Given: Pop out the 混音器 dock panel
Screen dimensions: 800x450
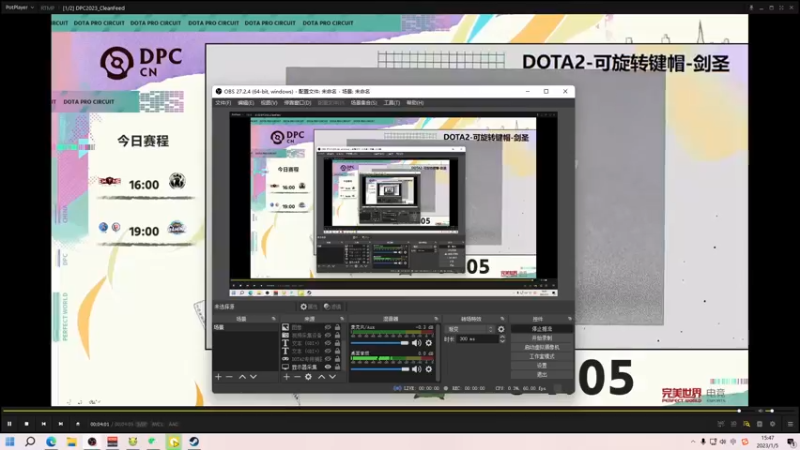Looking at the screenshot, I should [436, 319].
